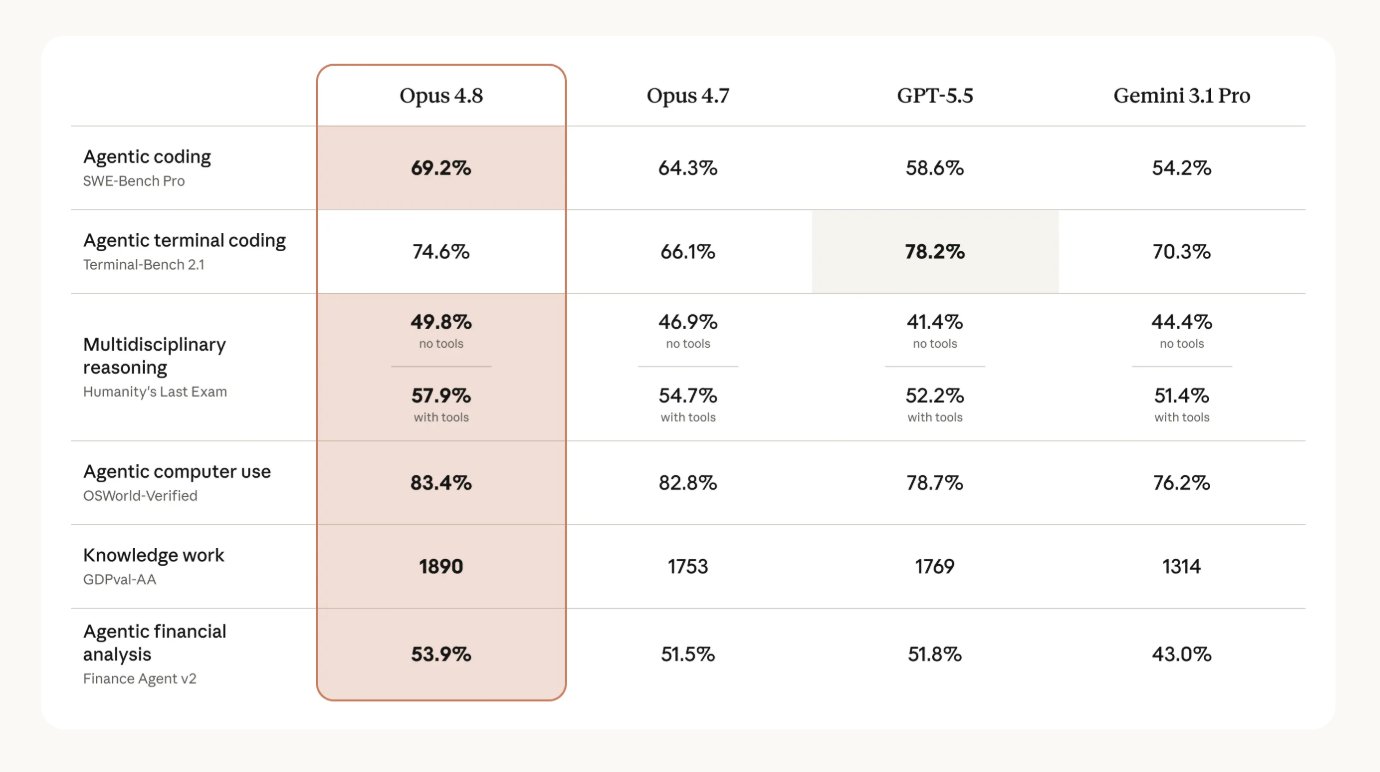Click the highlighted 78.2% GPT-5.5 score
This screenshot has height=772, width=1380.
click(x=935, y=252)
